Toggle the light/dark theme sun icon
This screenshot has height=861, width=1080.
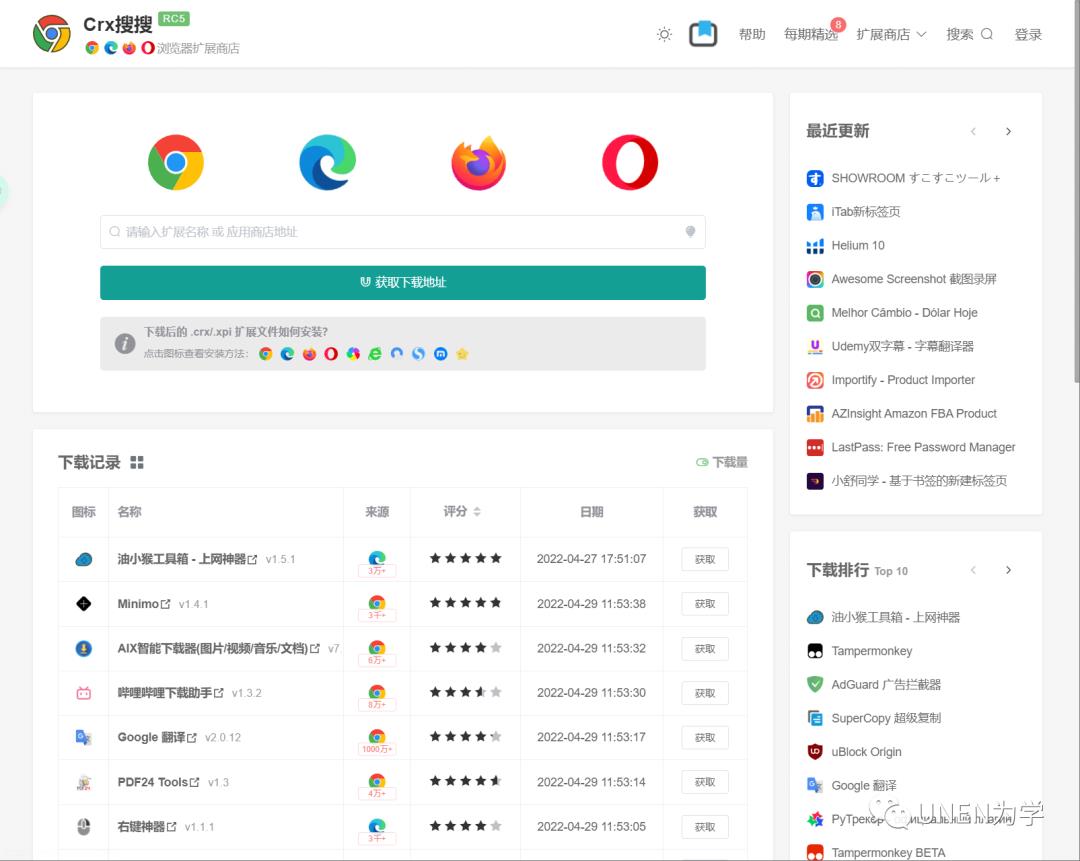pos(664,34)
